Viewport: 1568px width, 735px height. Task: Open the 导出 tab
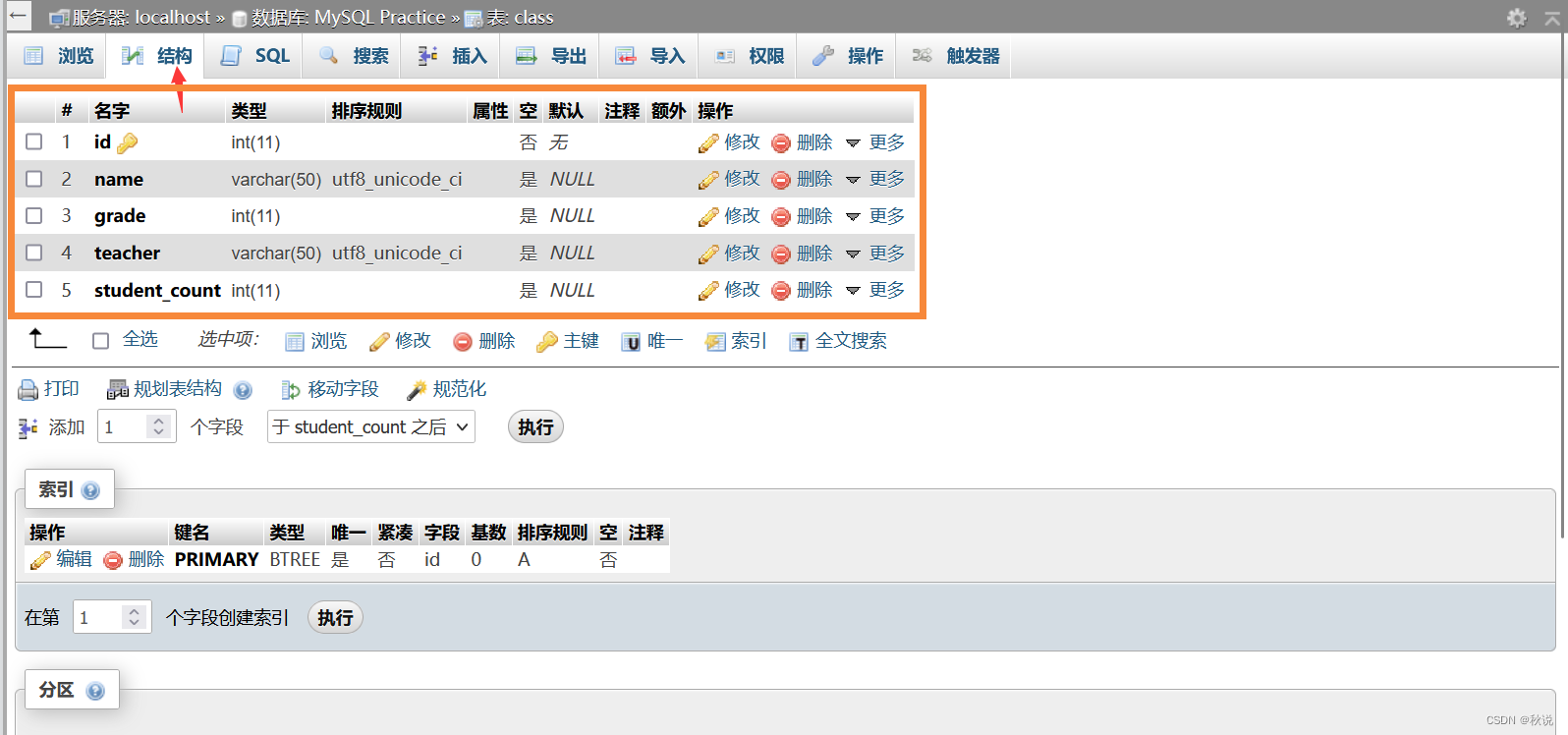pyautogui.click(x=551, y=56)
